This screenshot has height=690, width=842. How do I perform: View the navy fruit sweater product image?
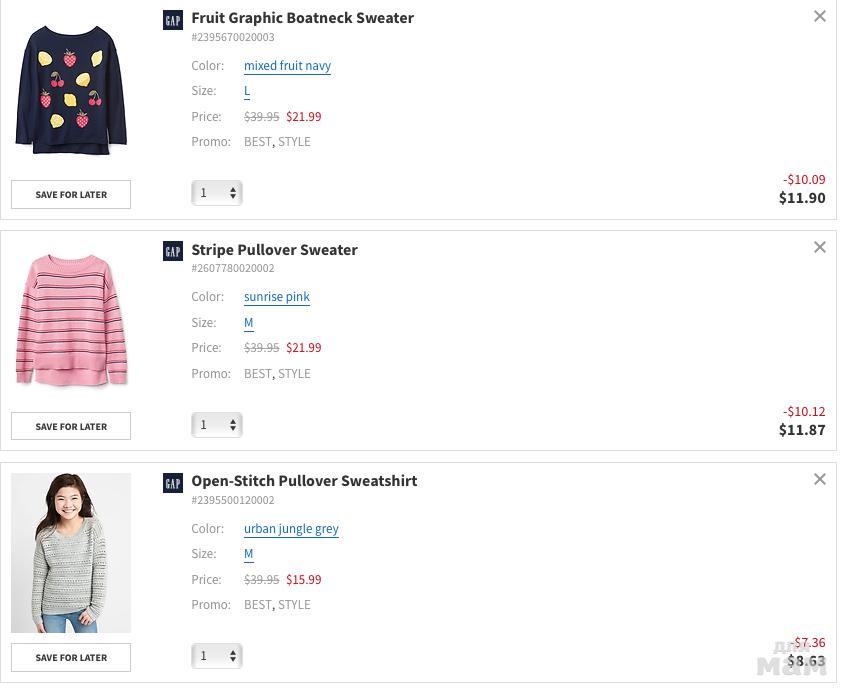point(71,90)
